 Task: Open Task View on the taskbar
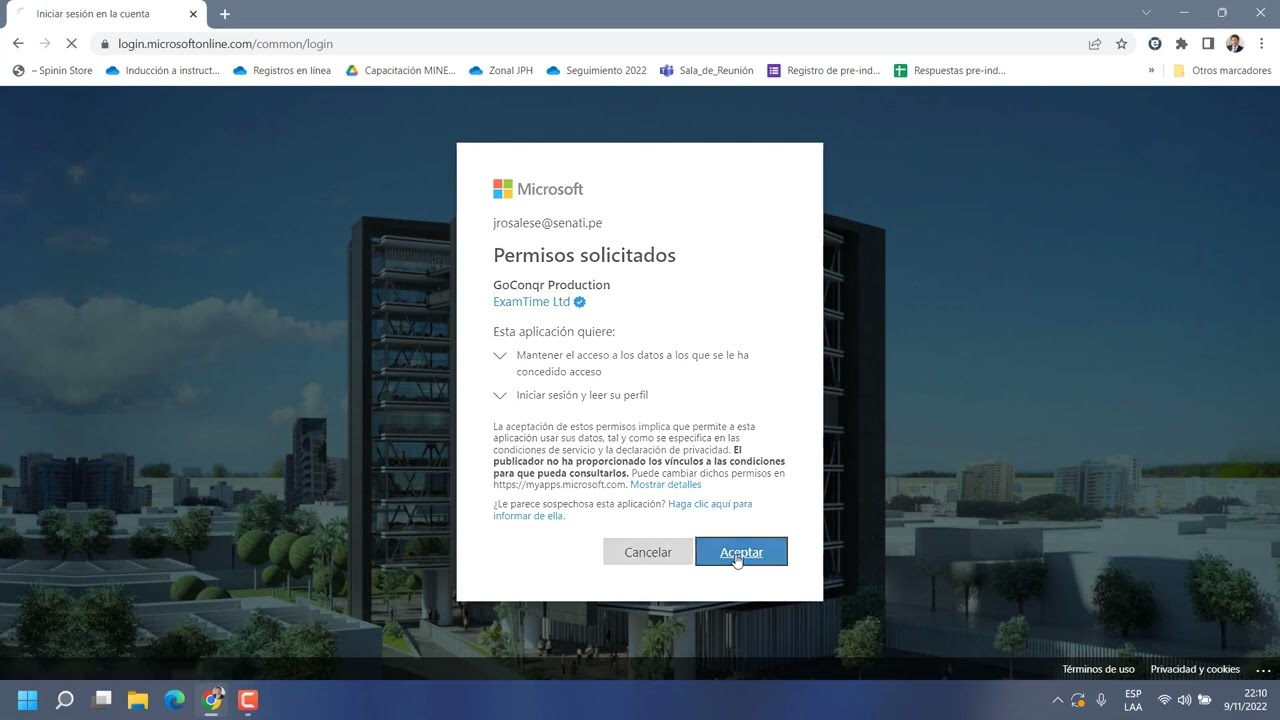[102, 700]
